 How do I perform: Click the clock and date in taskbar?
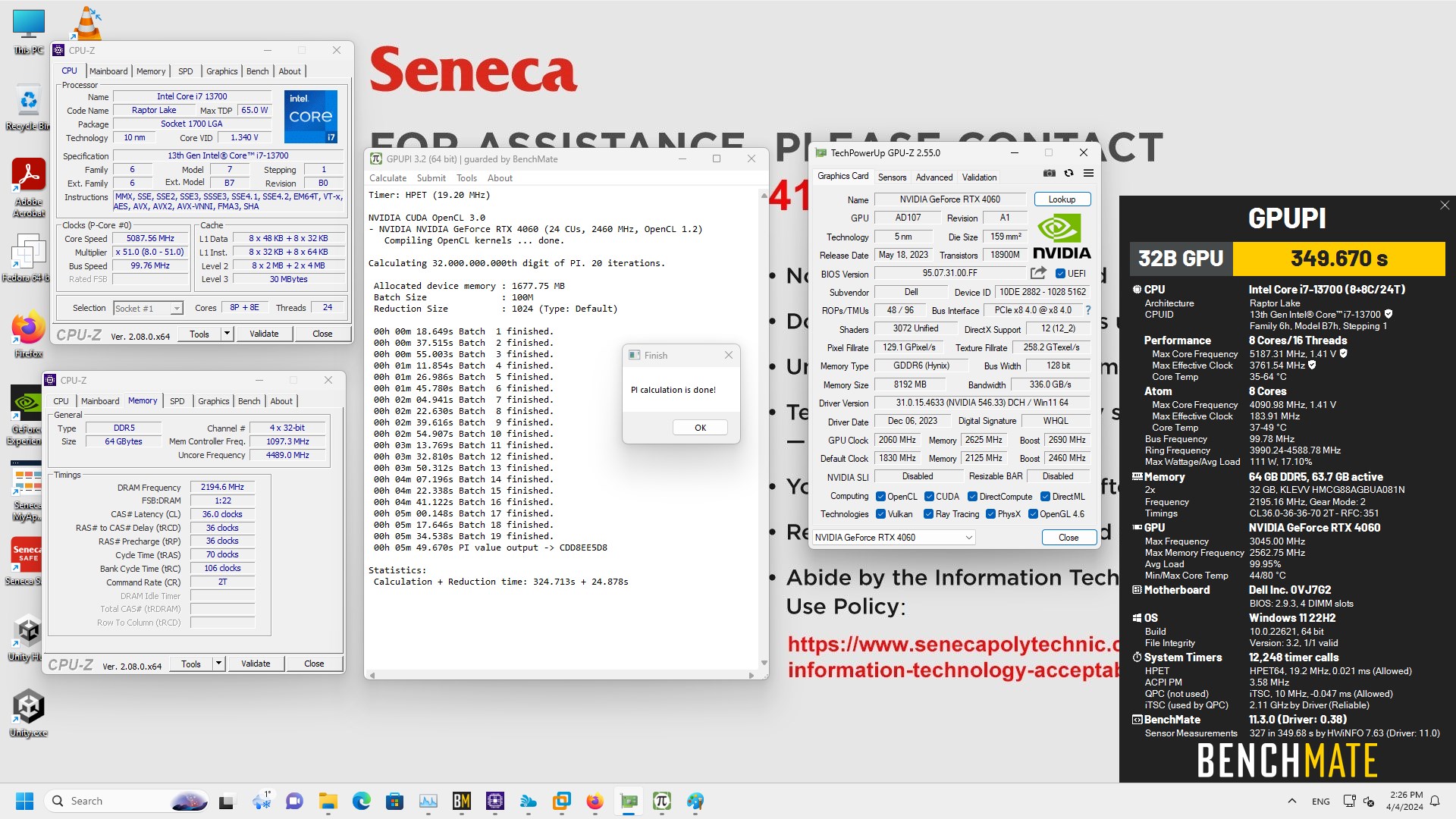click(x=1406, y=801)
